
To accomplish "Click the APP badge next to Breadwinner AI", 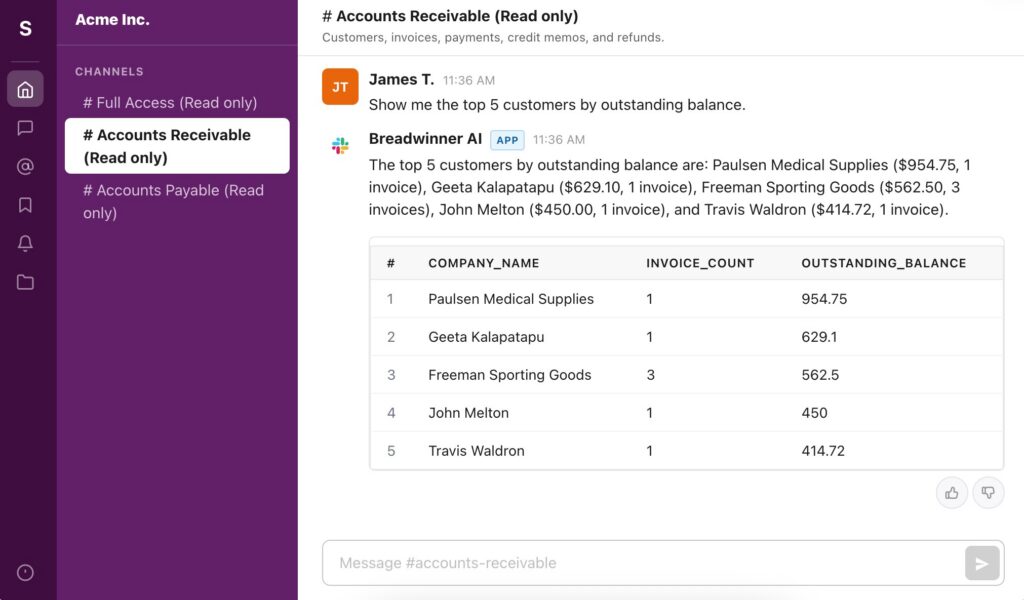I will pyautogui.click(x=507, y=140).
